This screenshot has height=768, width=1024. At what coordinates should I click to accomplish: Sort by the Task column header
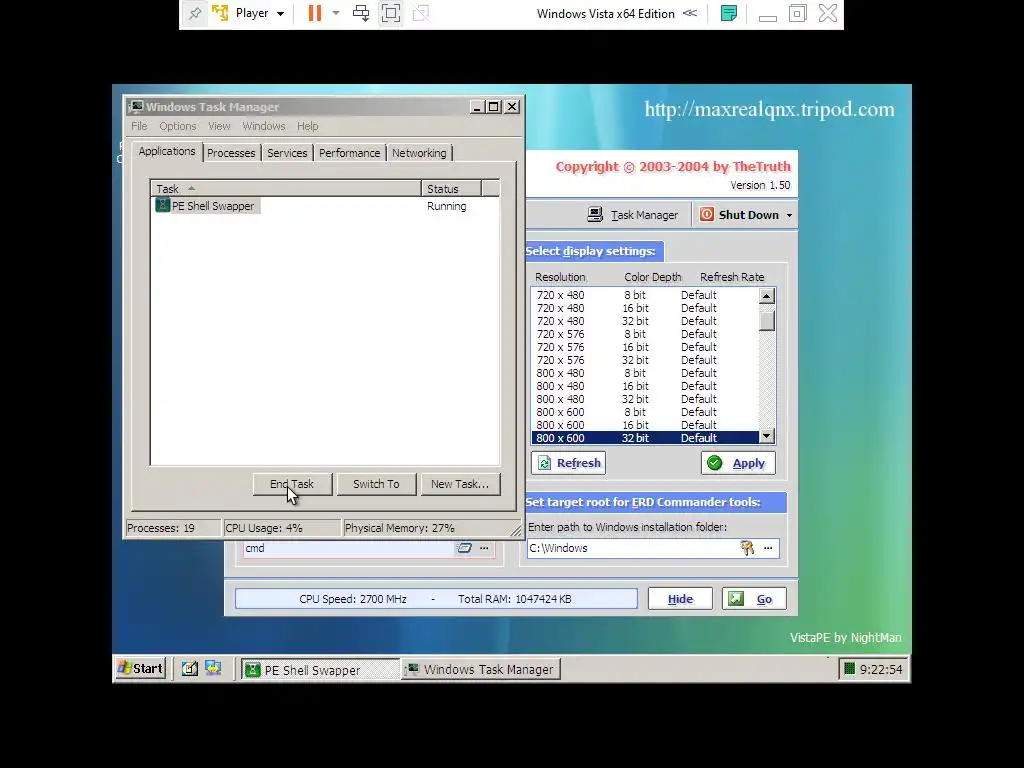(x=286, y=189)
